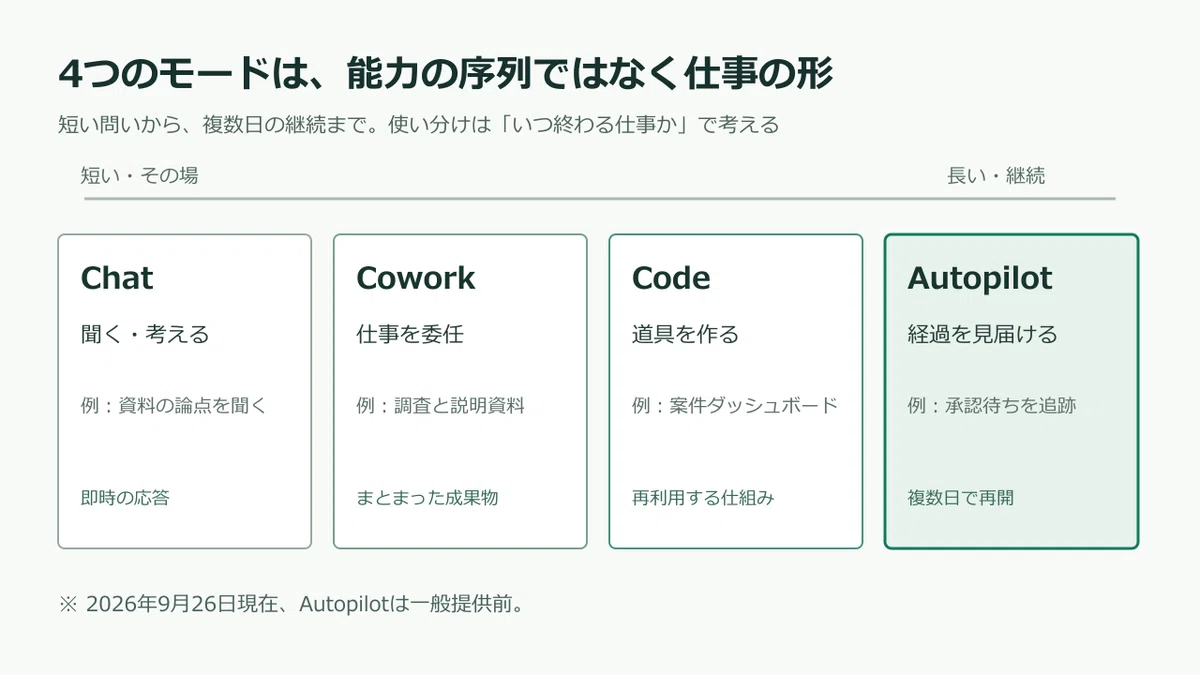Click the "長い・継続" axis label
The height and width of the screenshot is (675, 1200).
pyautogui.click(x=996, y=176)
